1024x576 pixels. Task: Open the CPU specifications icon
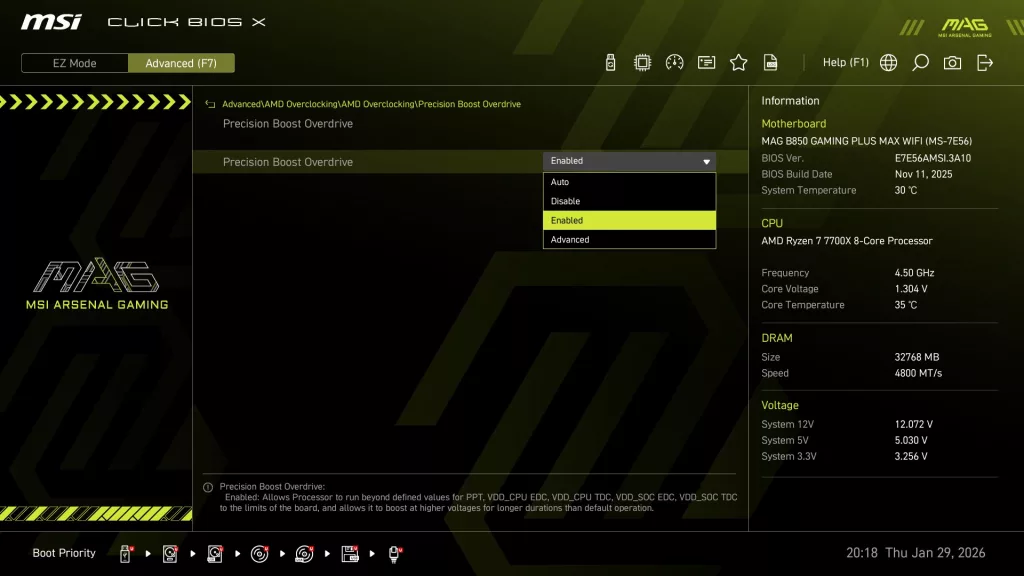click(642, 61)
